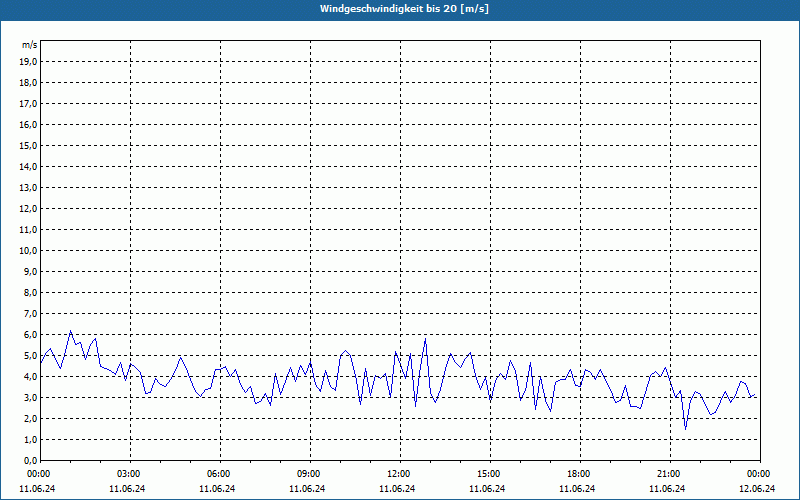Click the 12.06.24 date label

pos(757,489)
